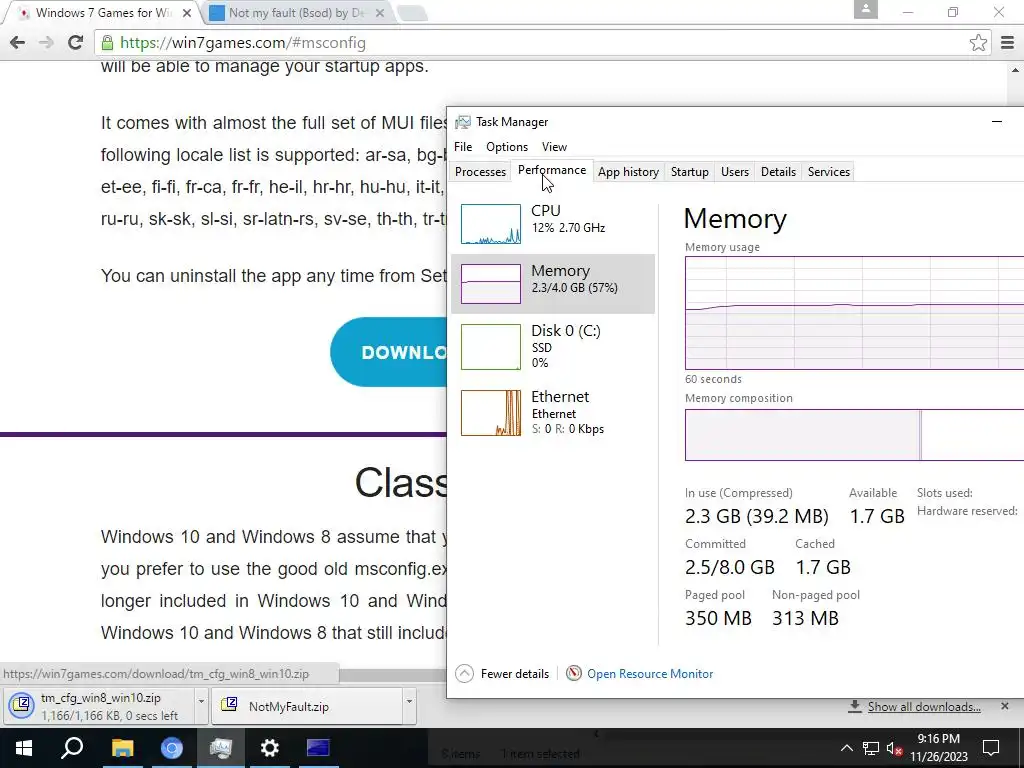Click the Paged pool 350 MB value
Screen dimensions: 1024x768
tap(718, 618)
